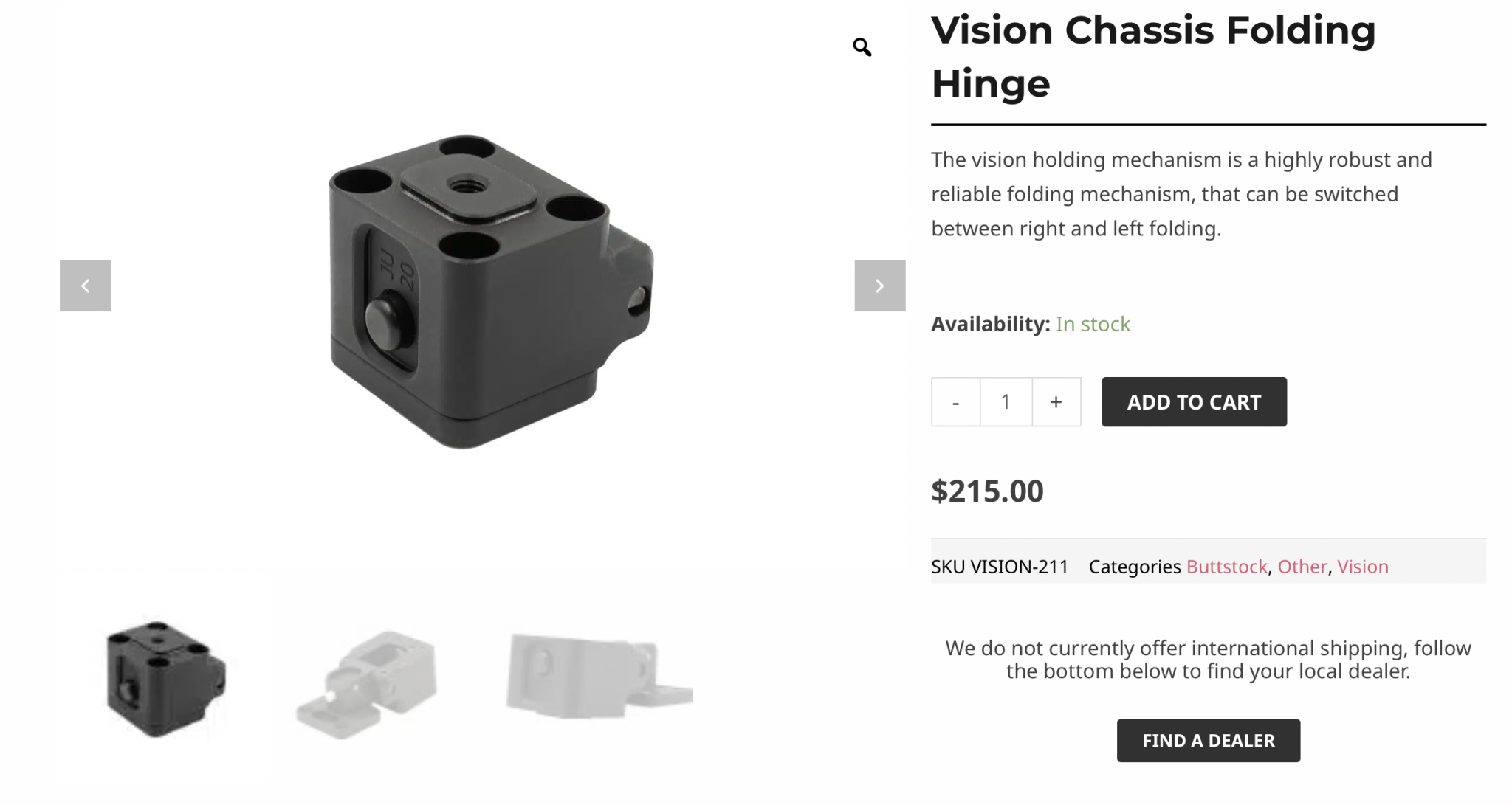Advance to the next product image
Screen dimensions: 1512x805
coord(879,286)
